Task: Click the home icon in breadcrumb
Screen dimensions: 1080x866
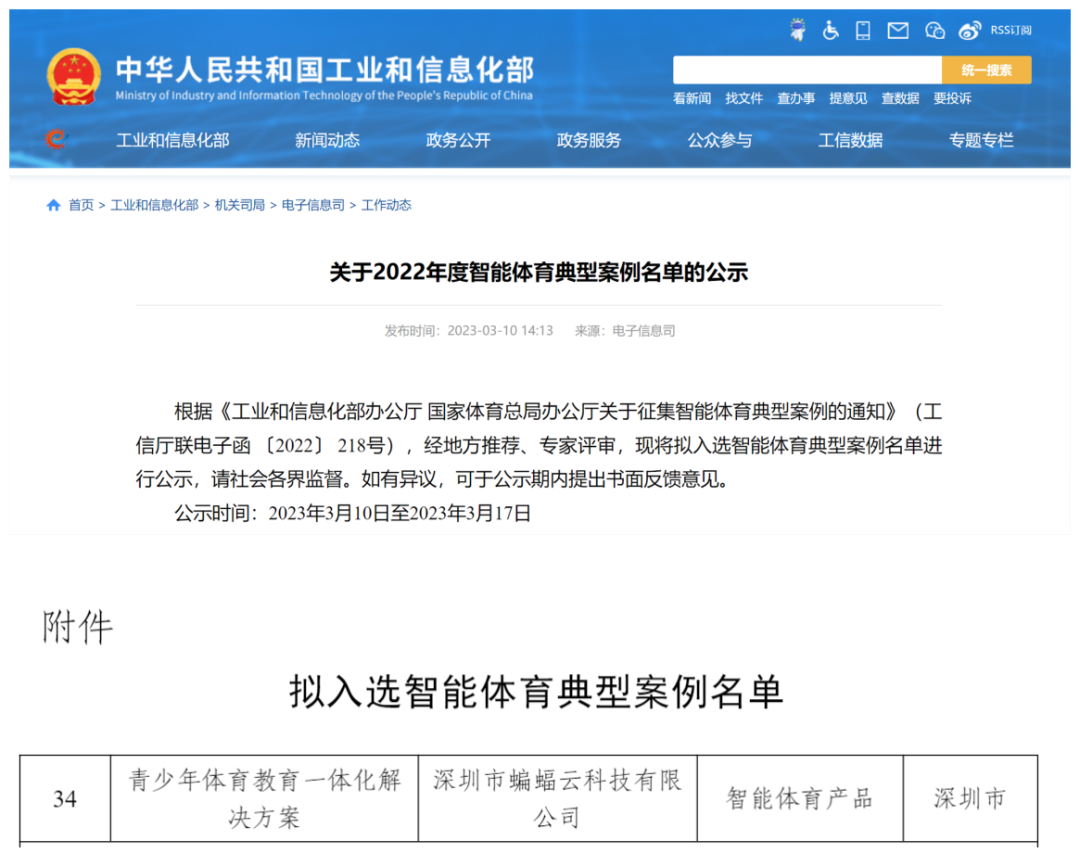Action: pos(54,205)
